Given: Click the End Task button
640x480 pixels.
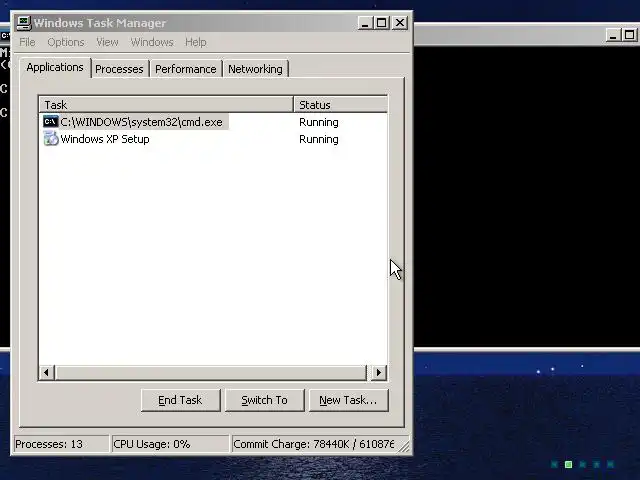Looking at the screenshot, I should click(180, 400).
